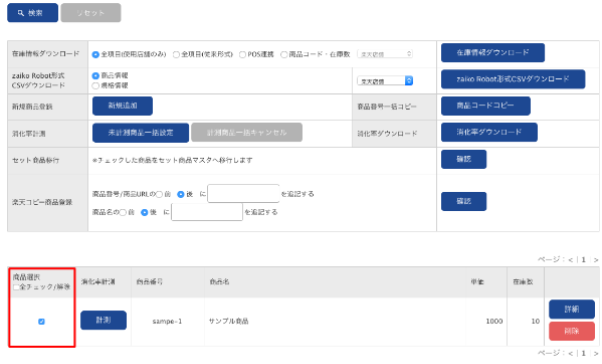Click the red 削除 button for サンプル商品
Viewport: 602px width, 364px height.
(572, 331)
